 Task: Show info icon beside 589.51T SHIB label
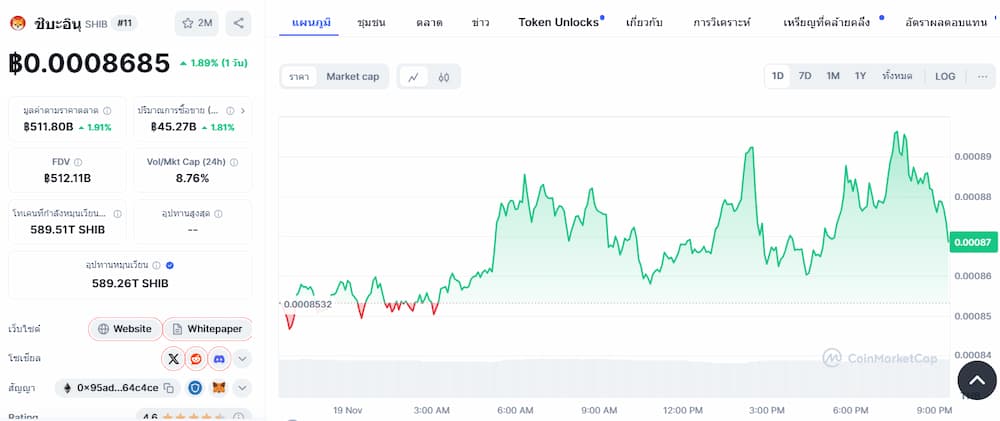[117, 214]
